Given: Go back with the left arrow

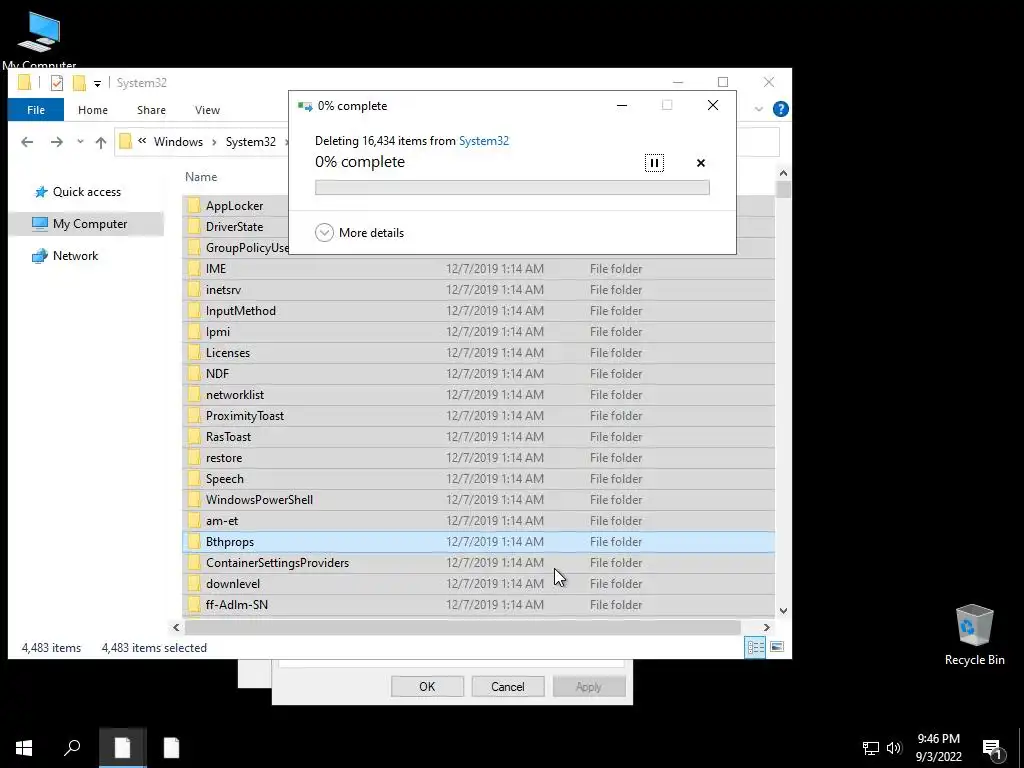Looking at the screenshot, I should (27, 142).
